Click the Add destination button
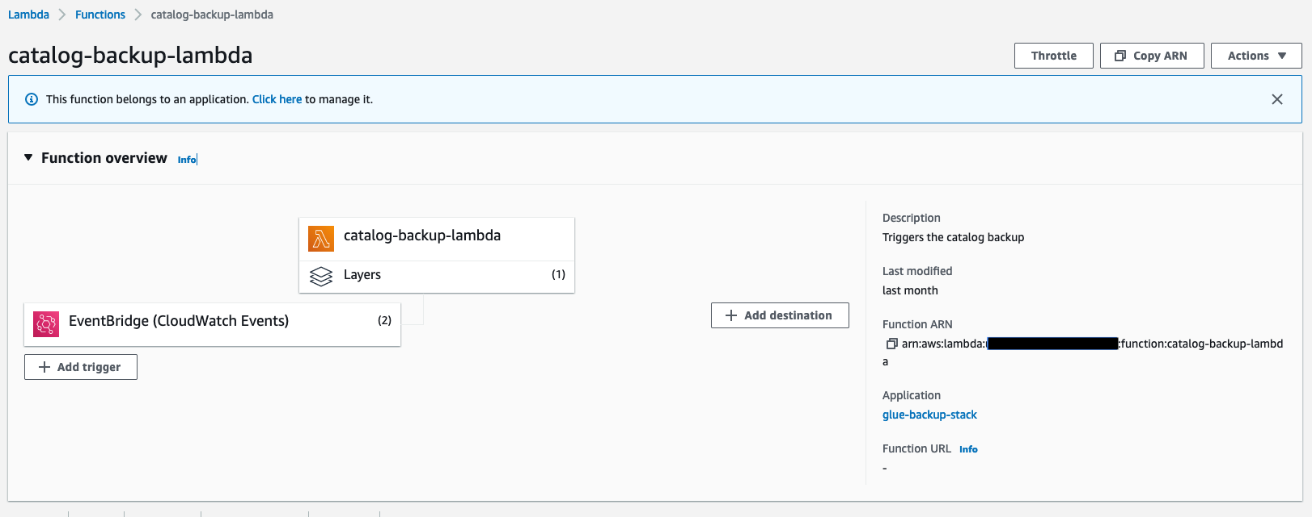 pos(780,315)
